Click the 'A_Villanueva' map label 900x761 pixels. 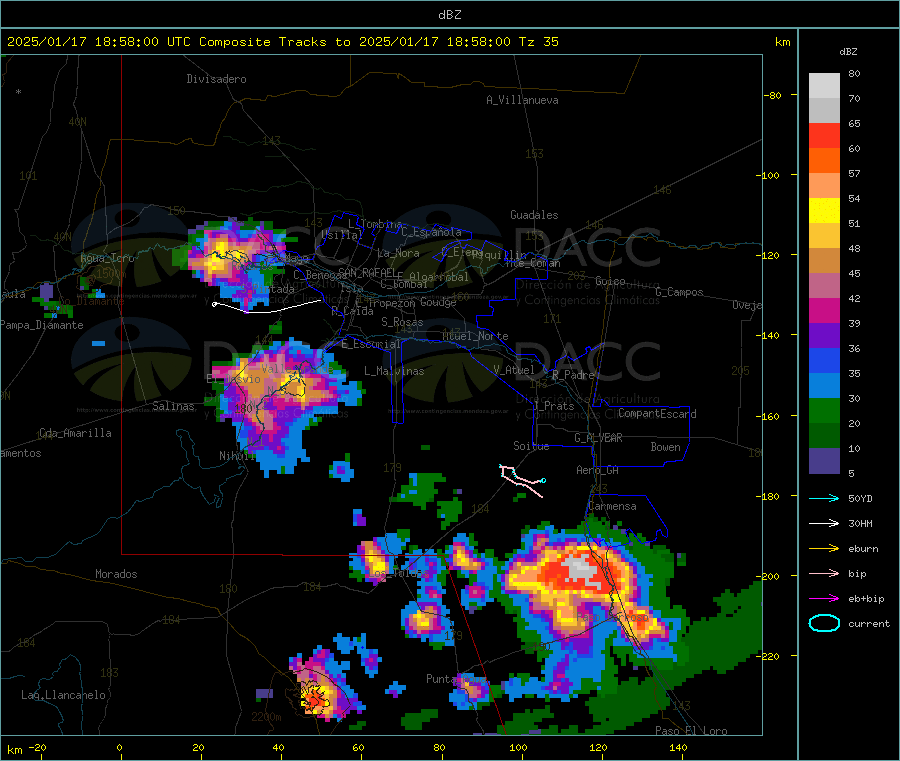pos(522,100)
